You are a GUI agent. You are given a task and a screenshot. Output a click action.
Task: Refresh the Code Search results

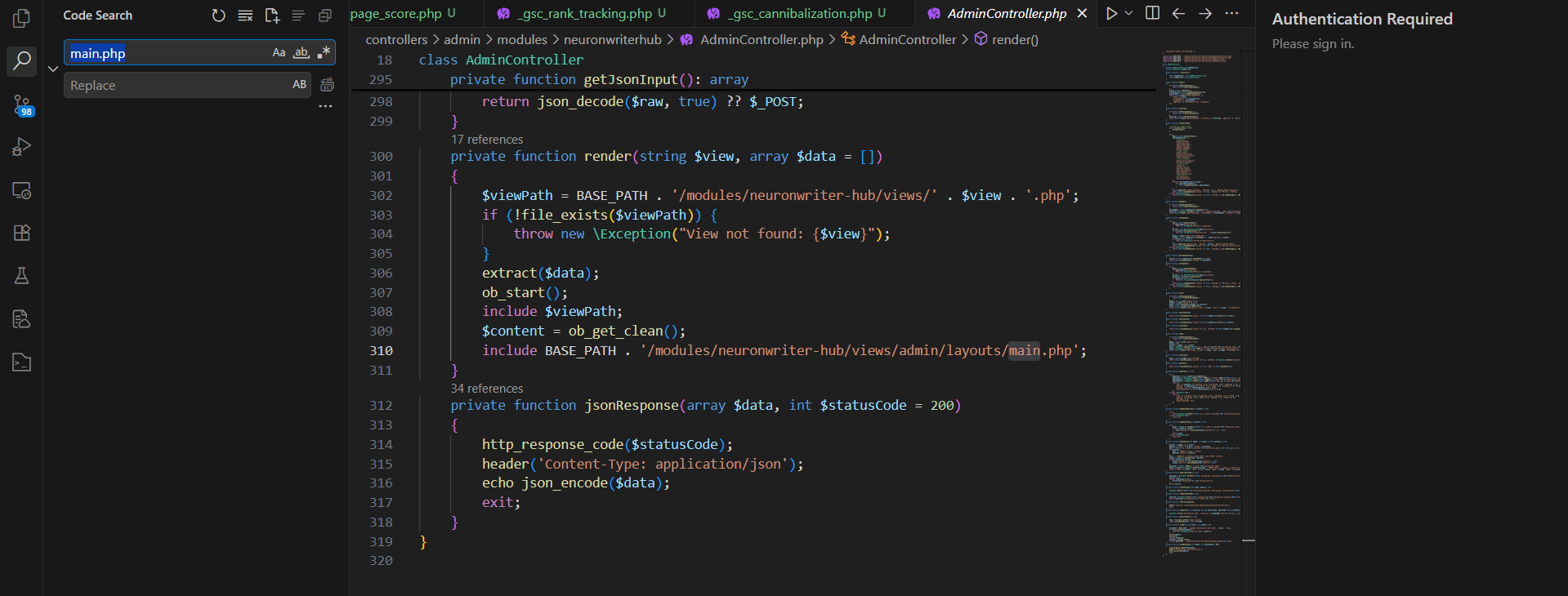coord(218,16)
